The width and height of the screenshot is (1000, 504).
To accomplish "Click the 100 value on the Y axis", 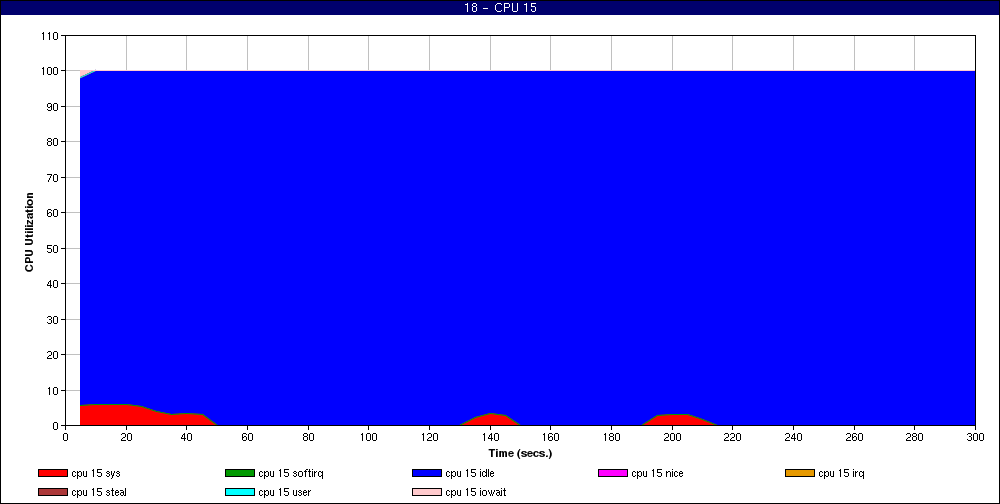I will 50,71.
